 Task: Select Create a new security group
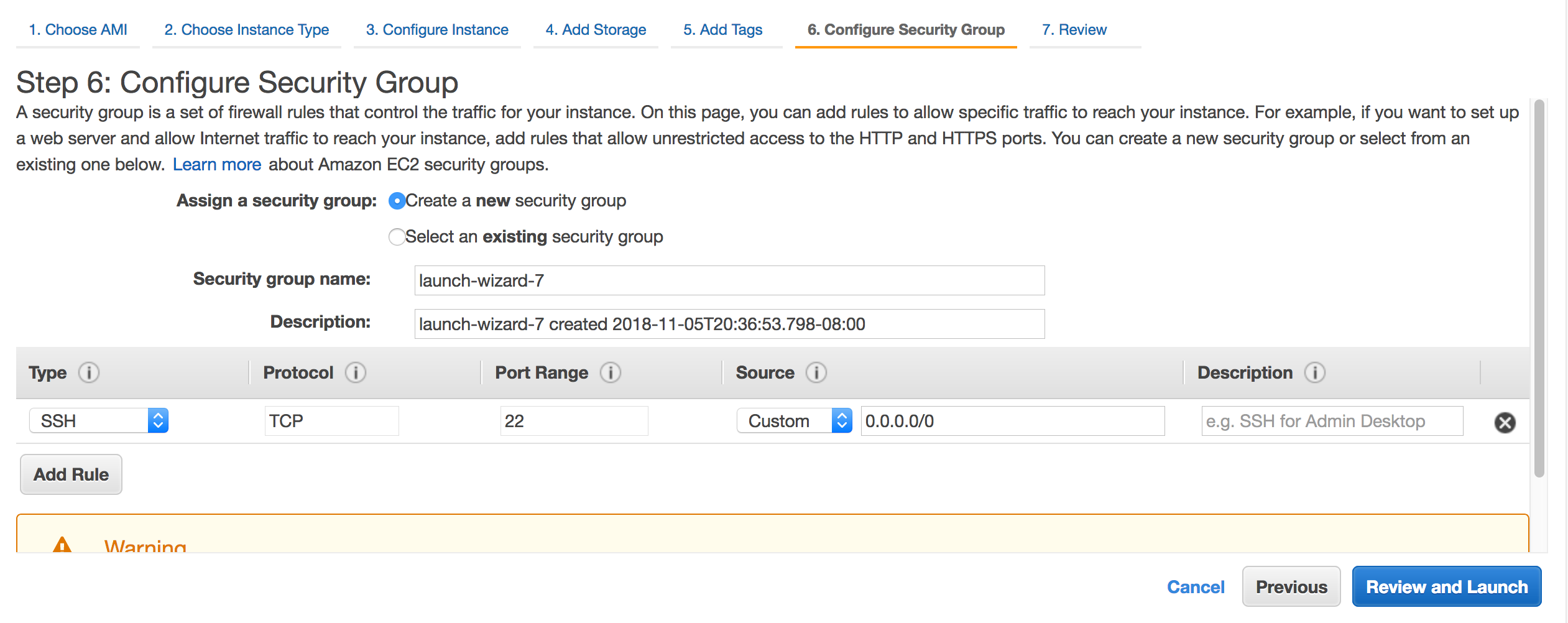tap(397, 201)
